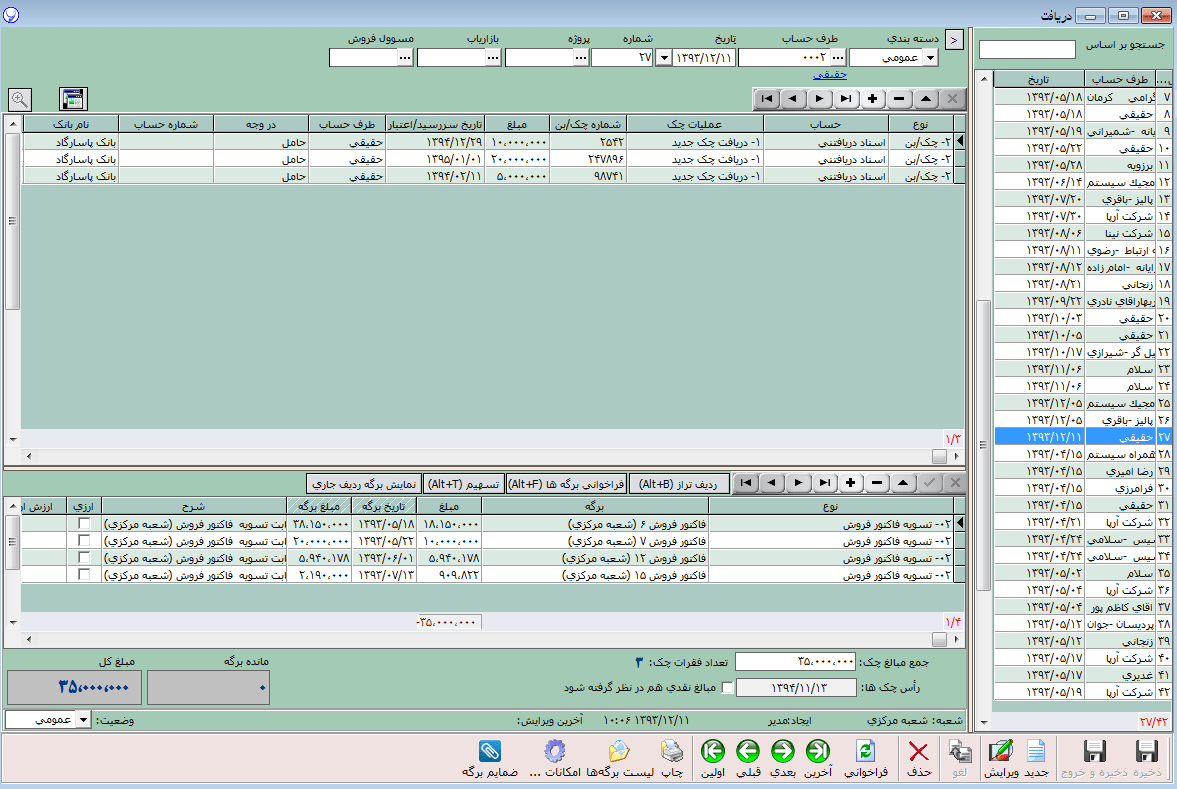Click the magnifier zoom icon above the grid
The image size is (1177, 789).
click(20, 99)
